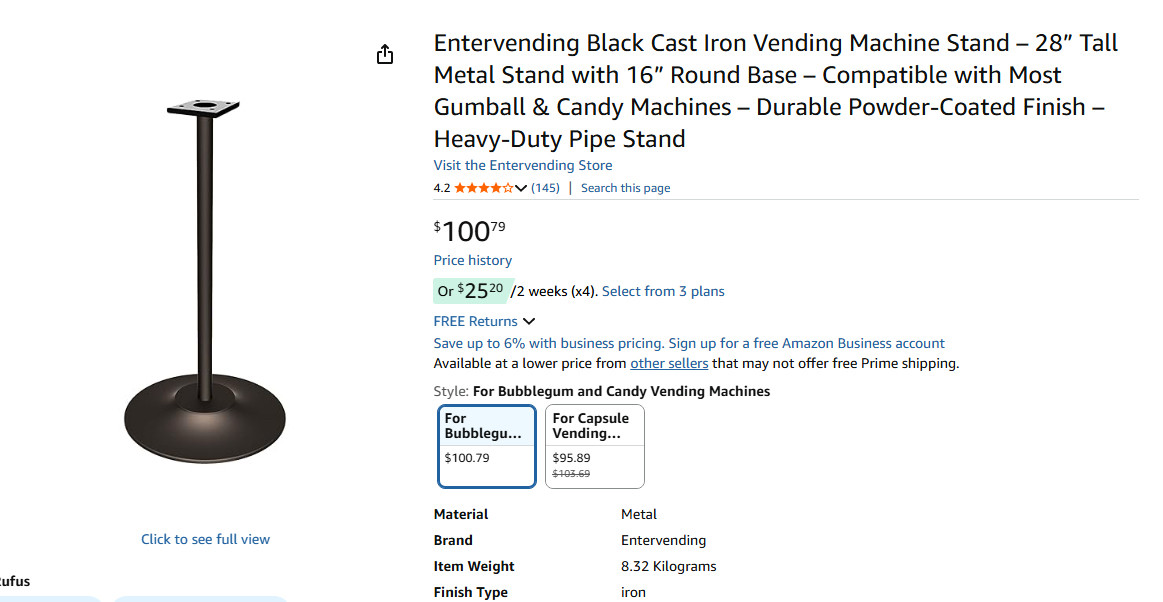The height and width of the screenshot is (602, 1163).
Task: Sign up for a free Amazon Business account
Action: tap(806, 343)
